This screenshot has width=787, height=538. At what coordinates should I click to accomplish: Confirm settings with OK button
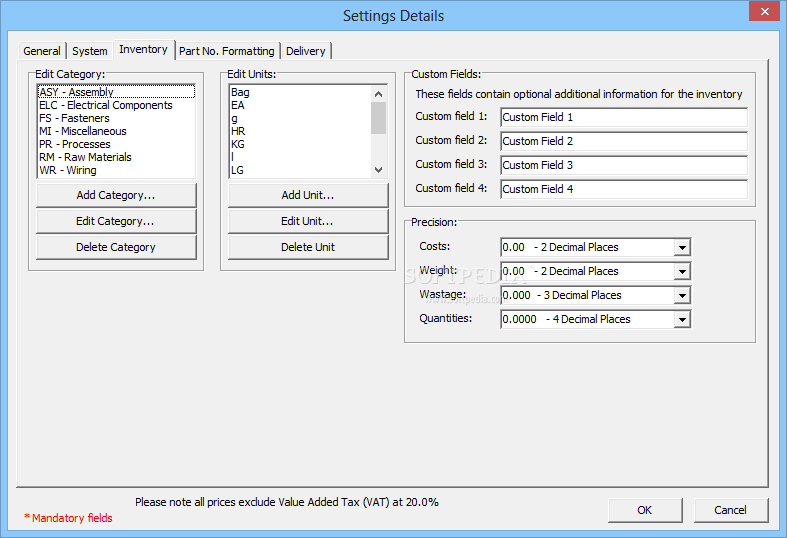[x=645, y=510]
